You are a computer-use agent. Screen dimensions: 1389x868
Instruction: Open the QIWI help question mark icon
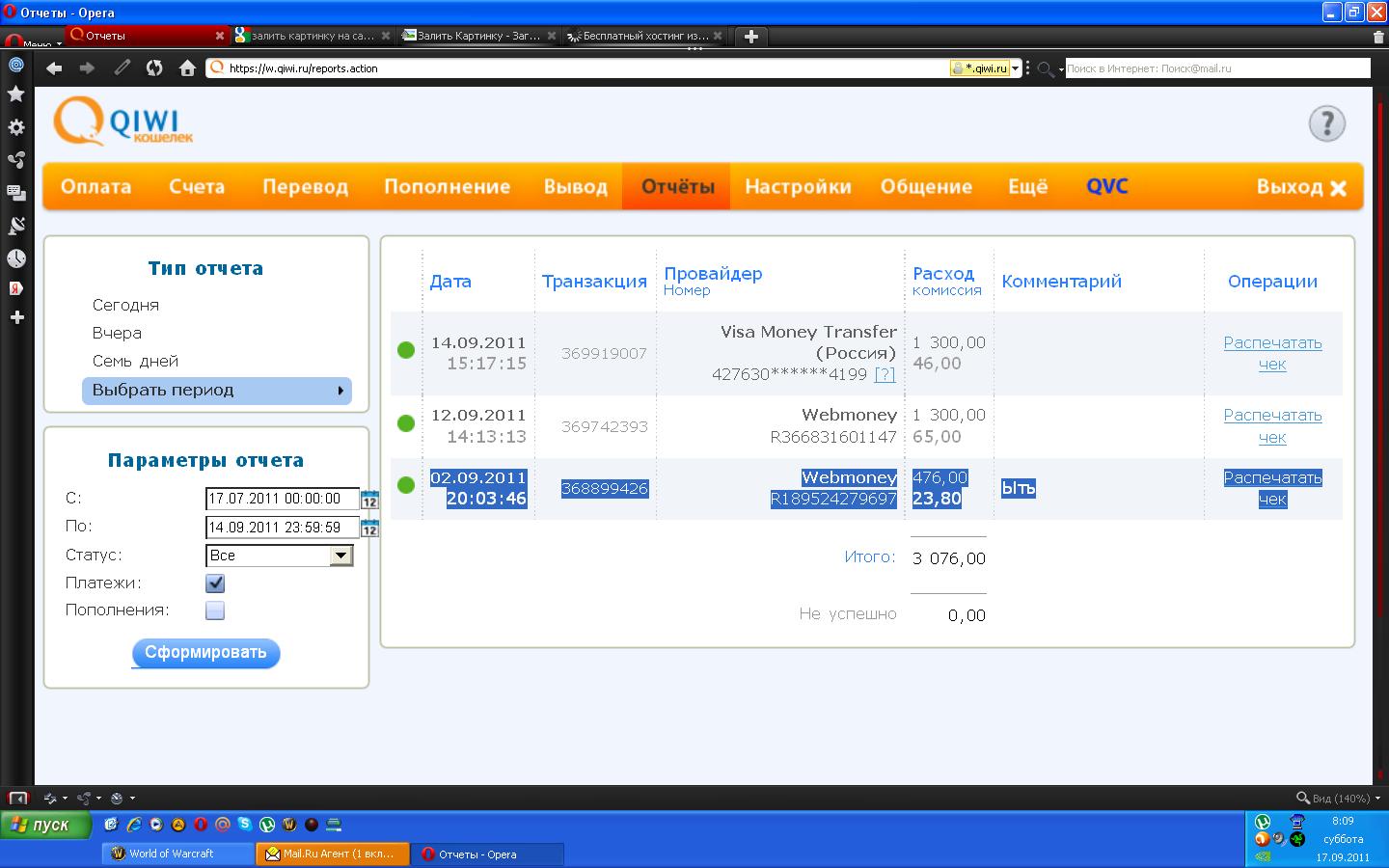click(x=1326, y=123)
